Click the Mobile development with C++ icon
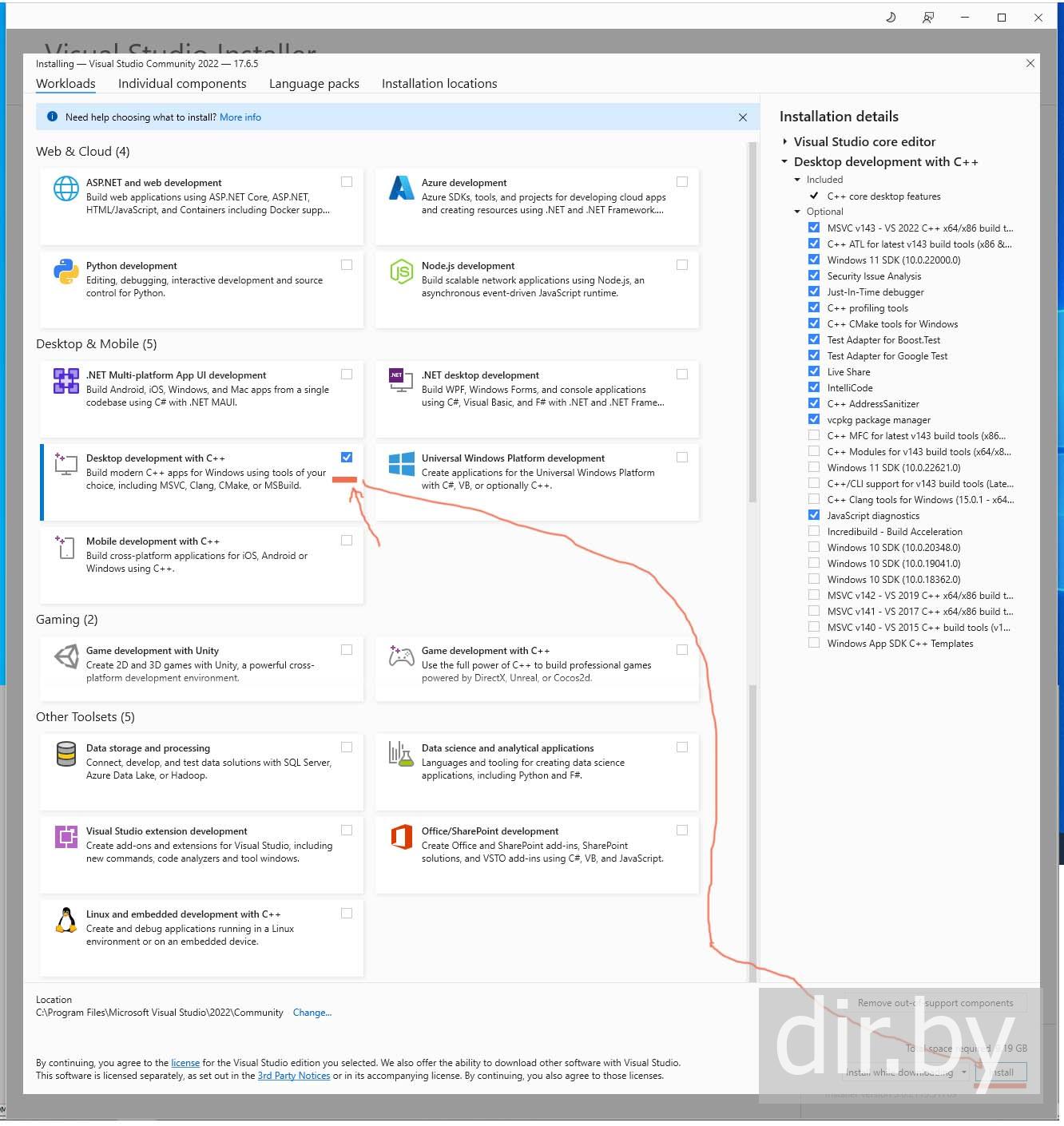The image size is (1064, 1126). [x=66, y=547]
